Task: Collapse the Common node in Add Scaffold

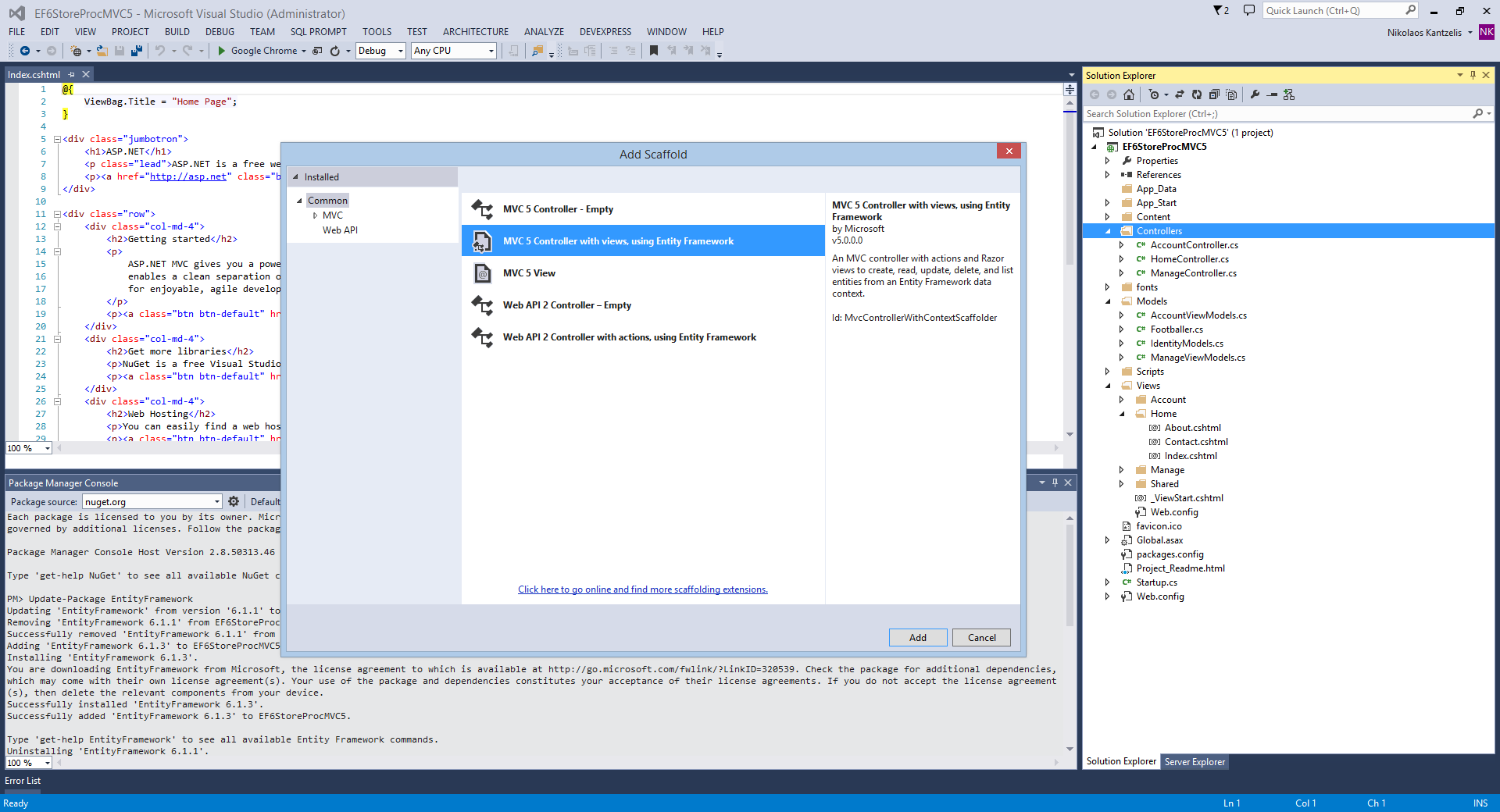Action: point(299,201)
